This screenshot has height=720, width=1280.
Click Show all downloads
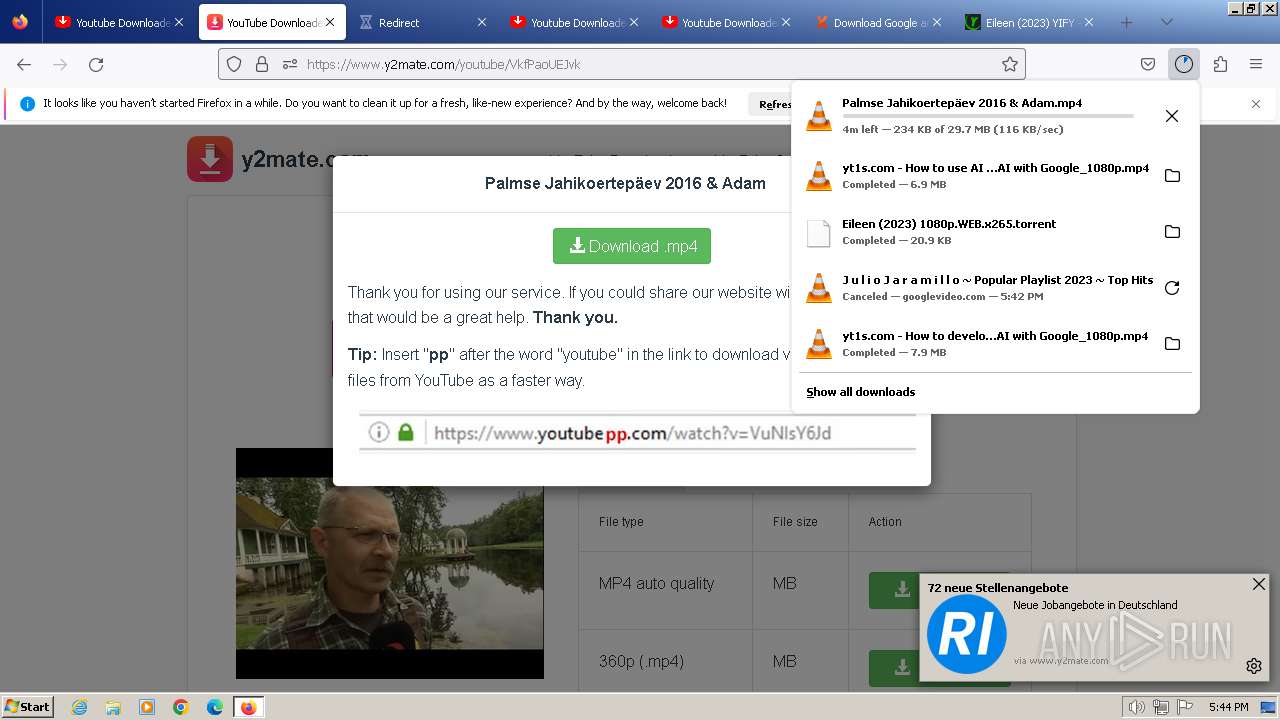point(860,392)
